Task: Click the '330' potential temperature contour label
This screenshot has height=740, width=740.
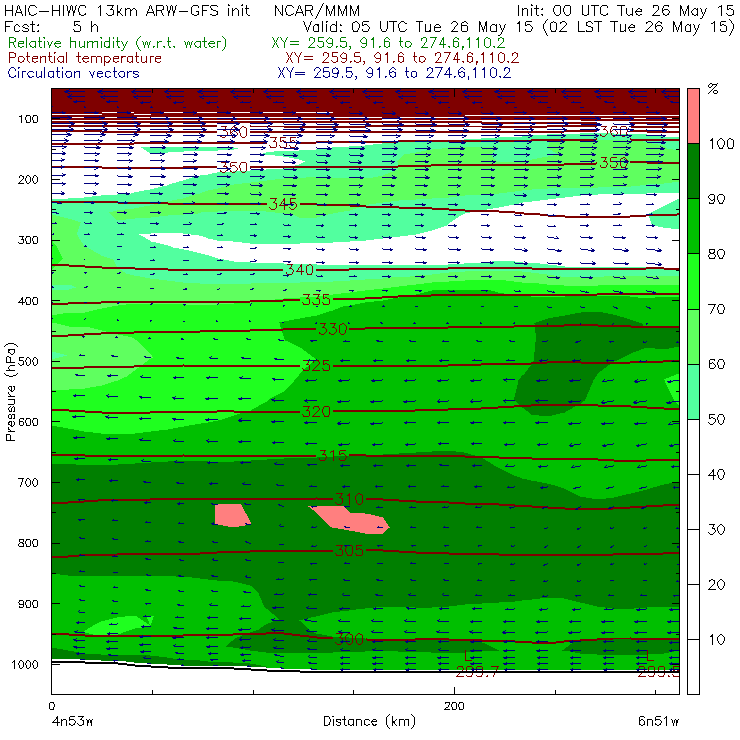Action: click(x=333, y=328)
